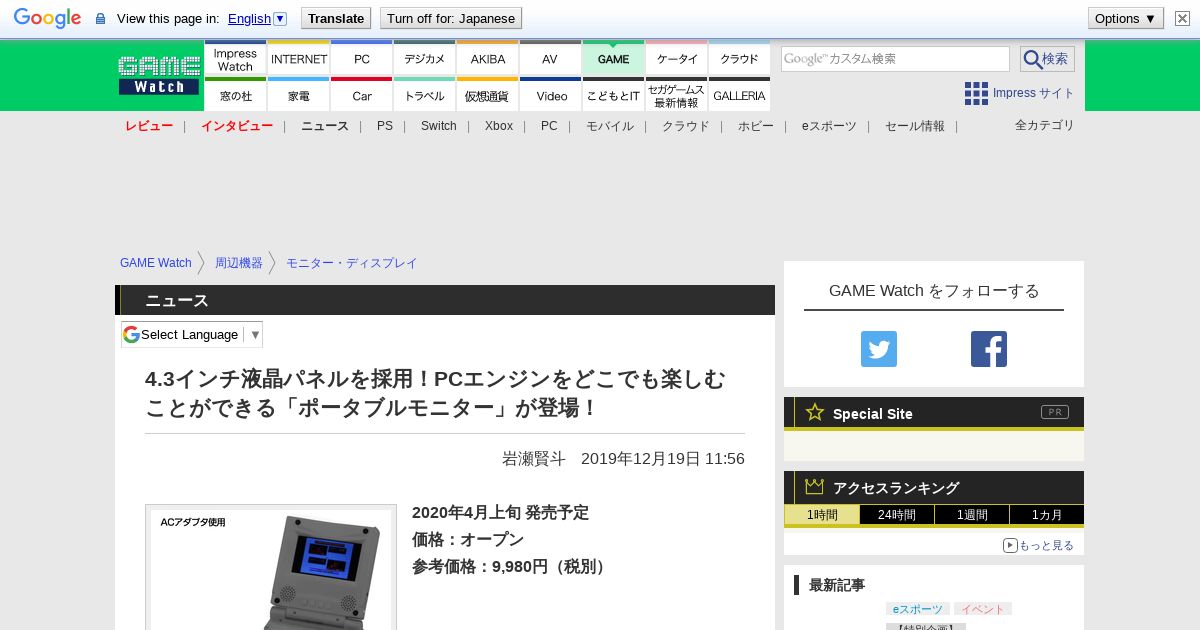Click the インタビュー category link
The image size is (1200, 630).
(237, 126)
